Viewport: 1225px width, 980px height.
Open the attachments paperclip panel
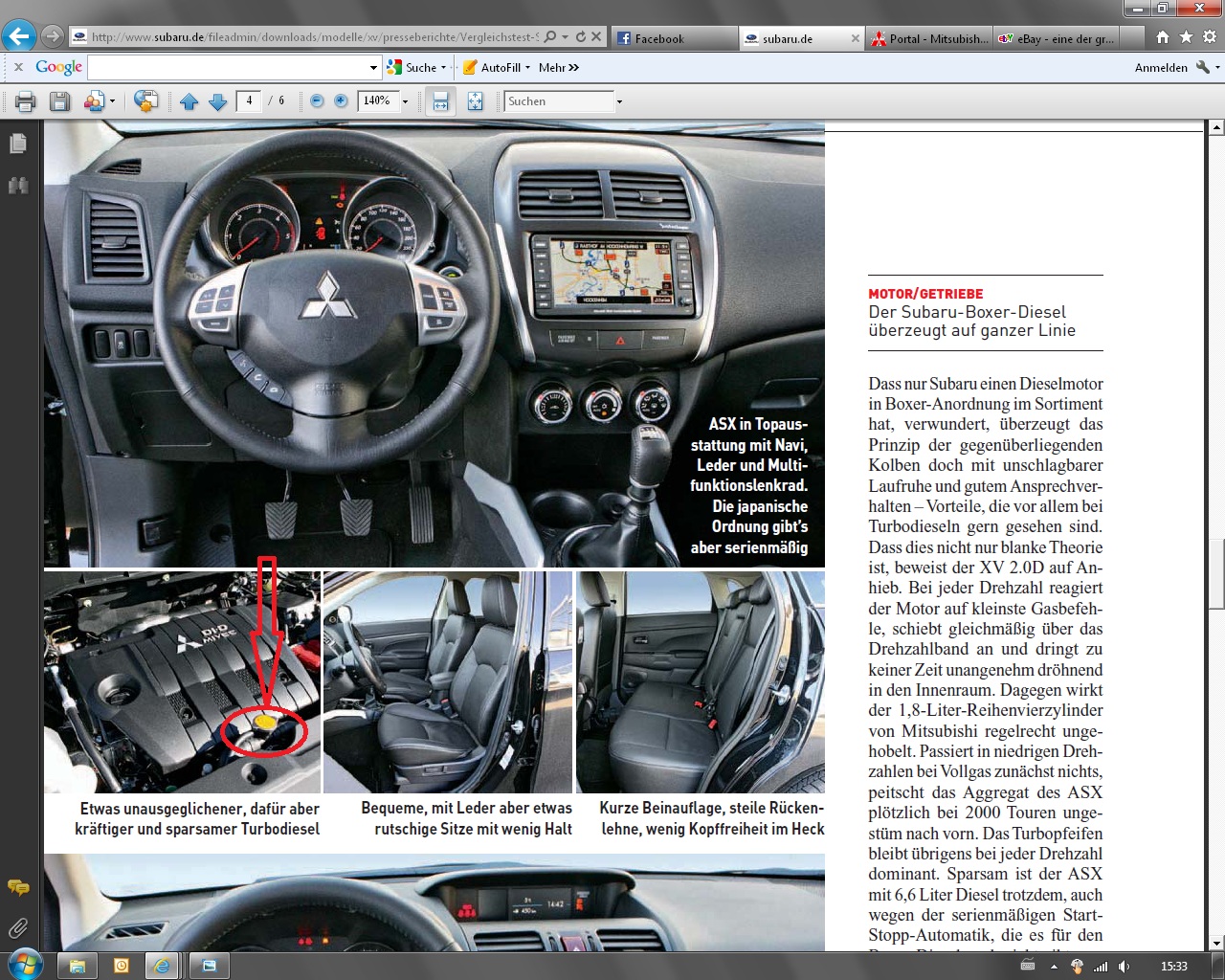(18, 927)
